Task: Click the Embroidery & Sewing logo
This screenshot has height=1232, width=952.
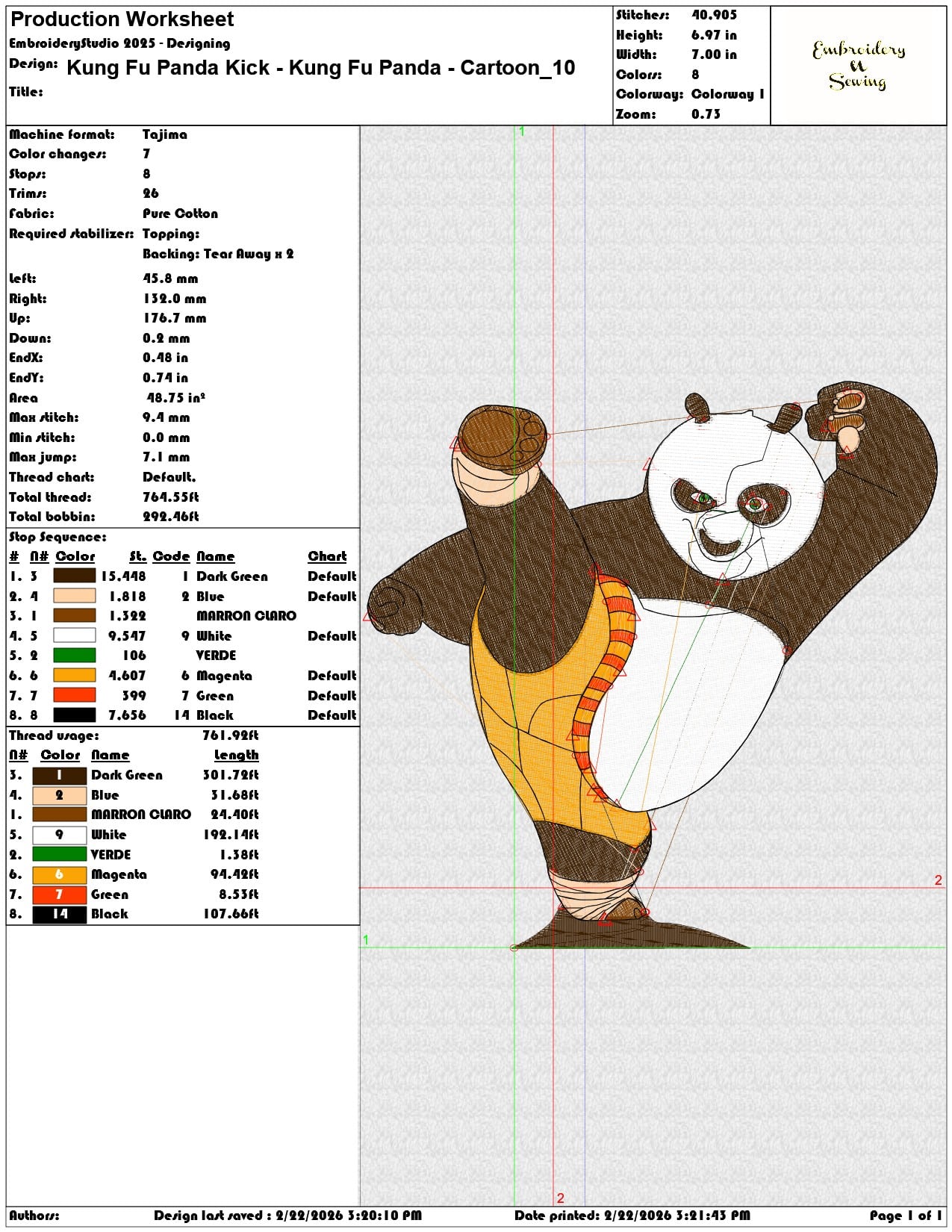Action: (x=859, y=65)
